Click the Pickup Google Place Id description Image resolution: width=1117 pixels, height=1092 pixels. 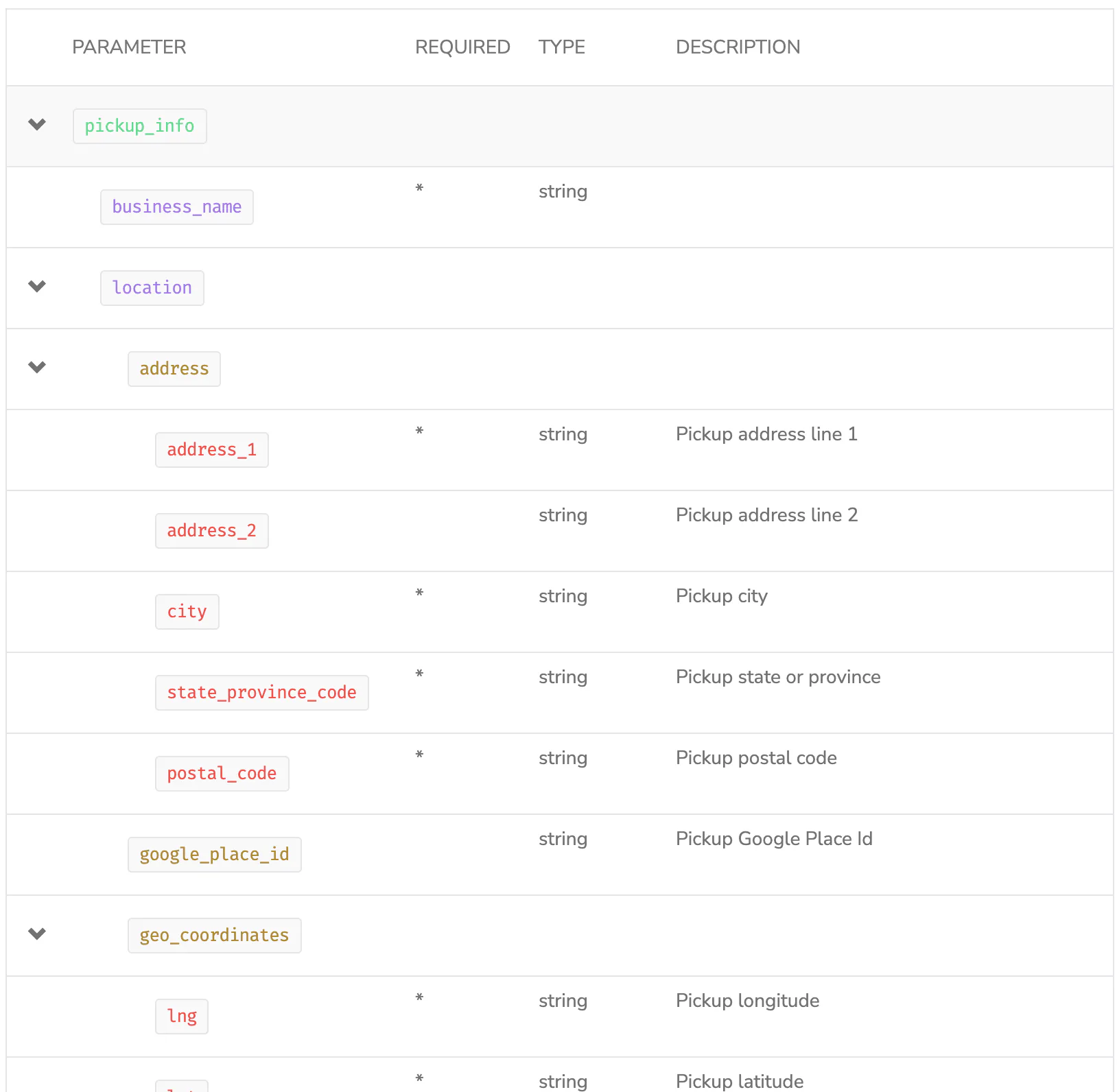point(774,839)
